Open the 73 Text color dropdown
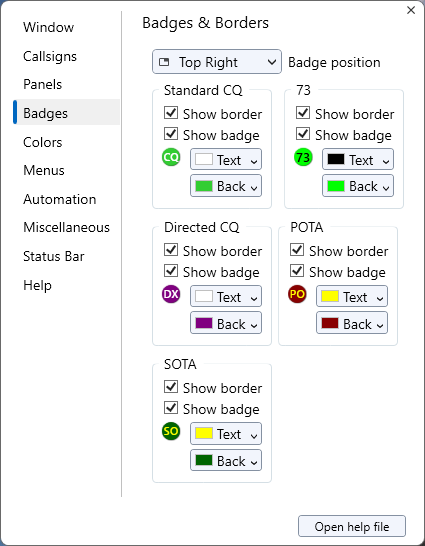Image resolution: width=425 pixels, height=546 pixels. click(x=358, y=159)
